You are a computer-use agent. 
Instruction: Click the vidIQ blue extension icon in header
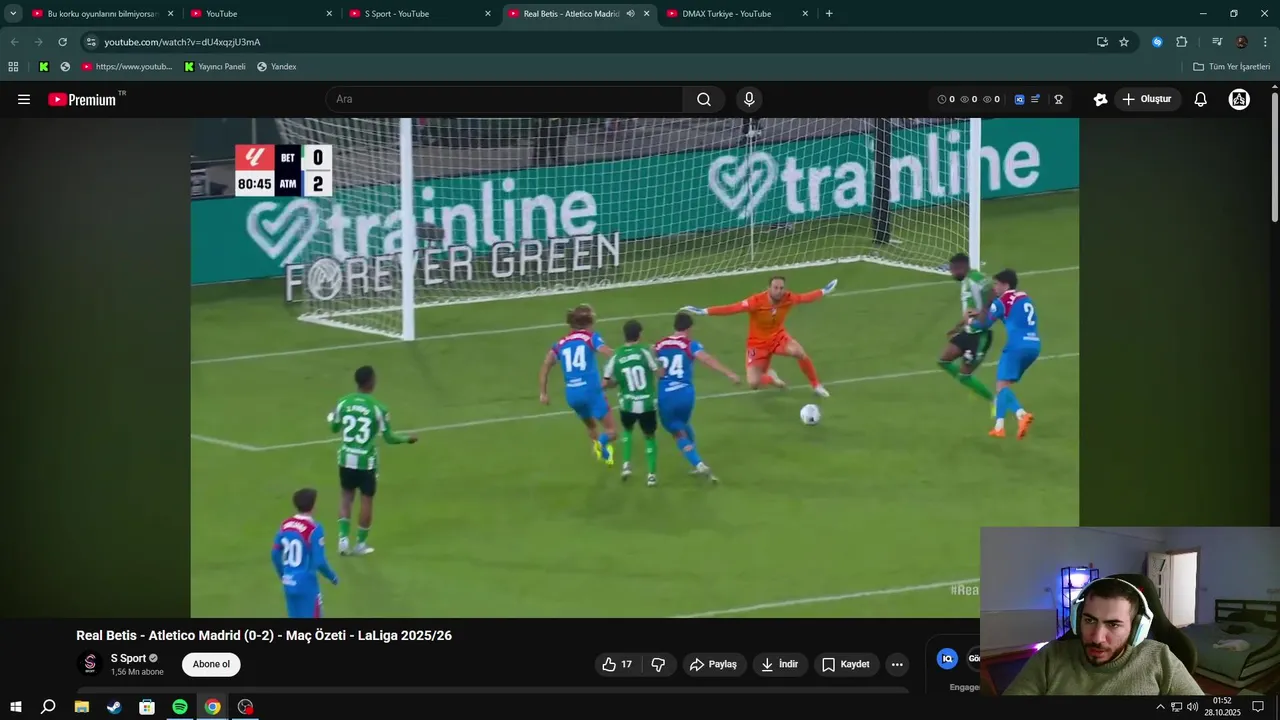click(1019, 99)
